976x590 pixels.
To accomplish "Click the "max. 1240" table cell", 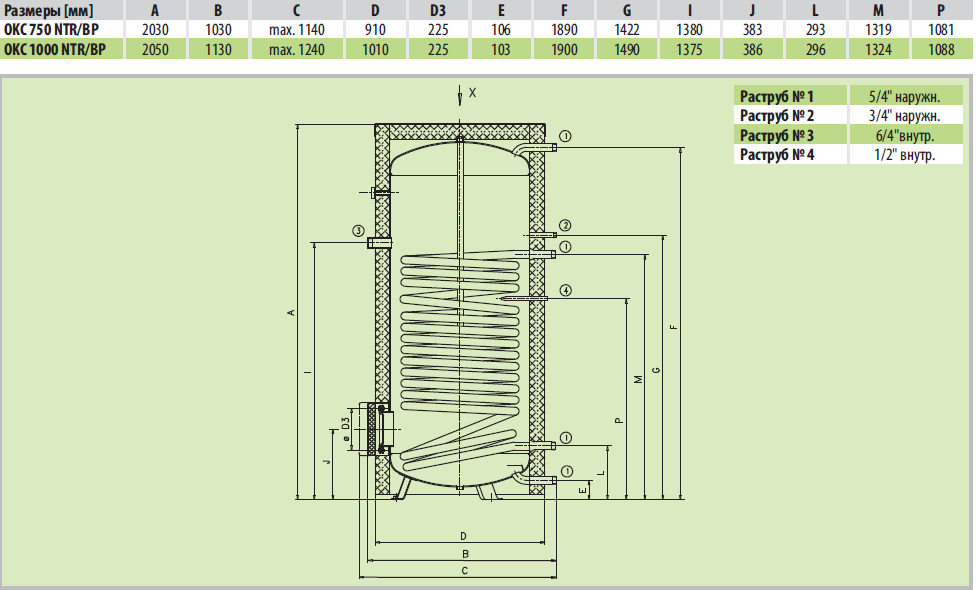I will tap(297, 49).
